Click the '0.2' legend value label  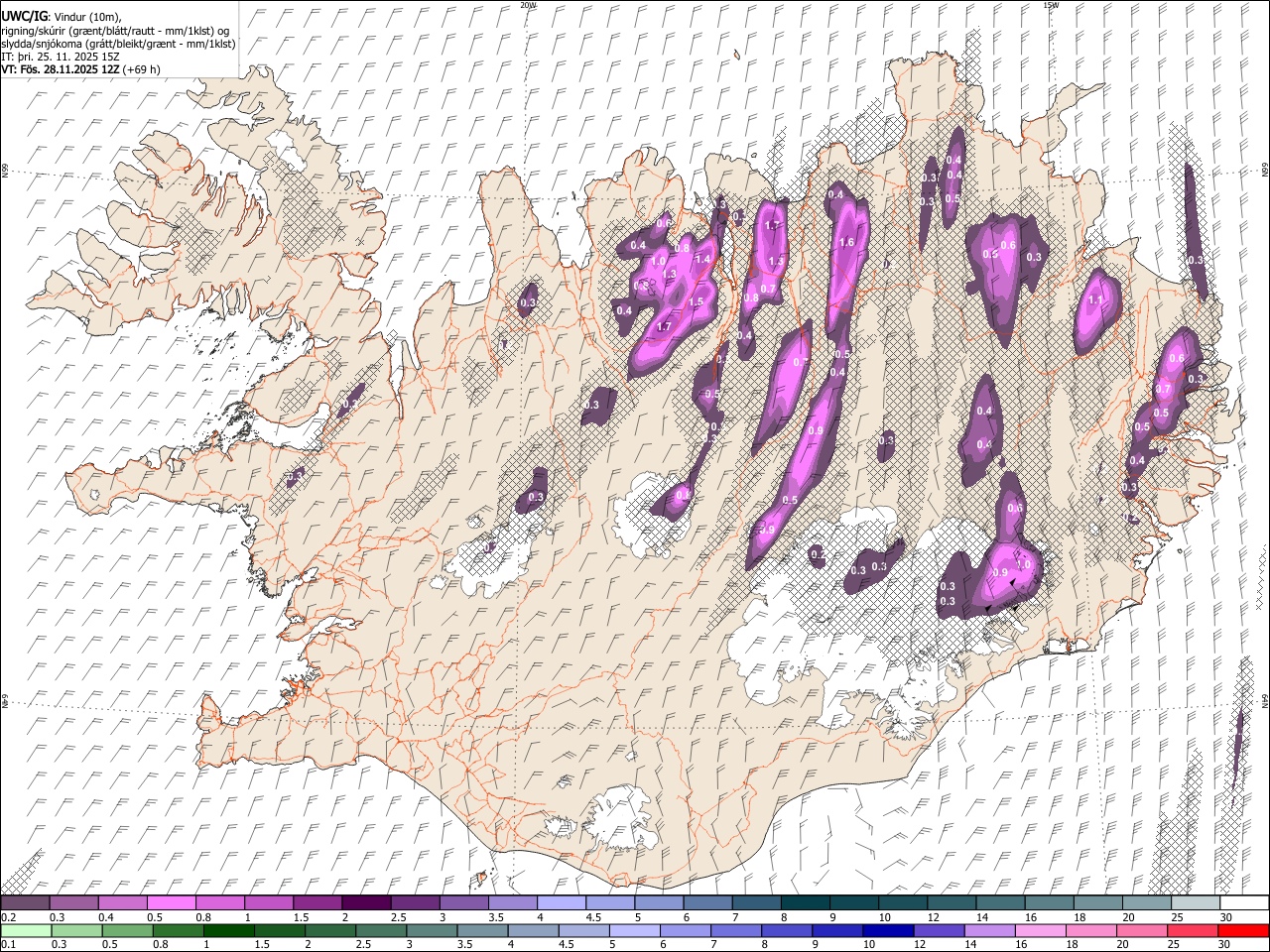9,917
